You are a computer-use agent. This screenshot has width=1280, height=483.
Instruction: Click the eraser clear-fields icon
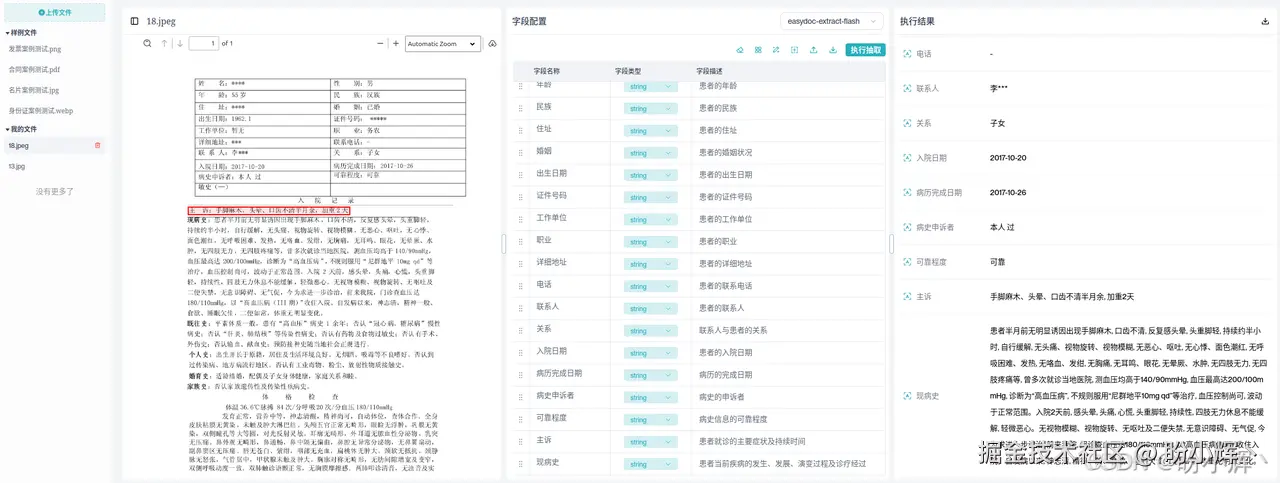tap(740, 49)
